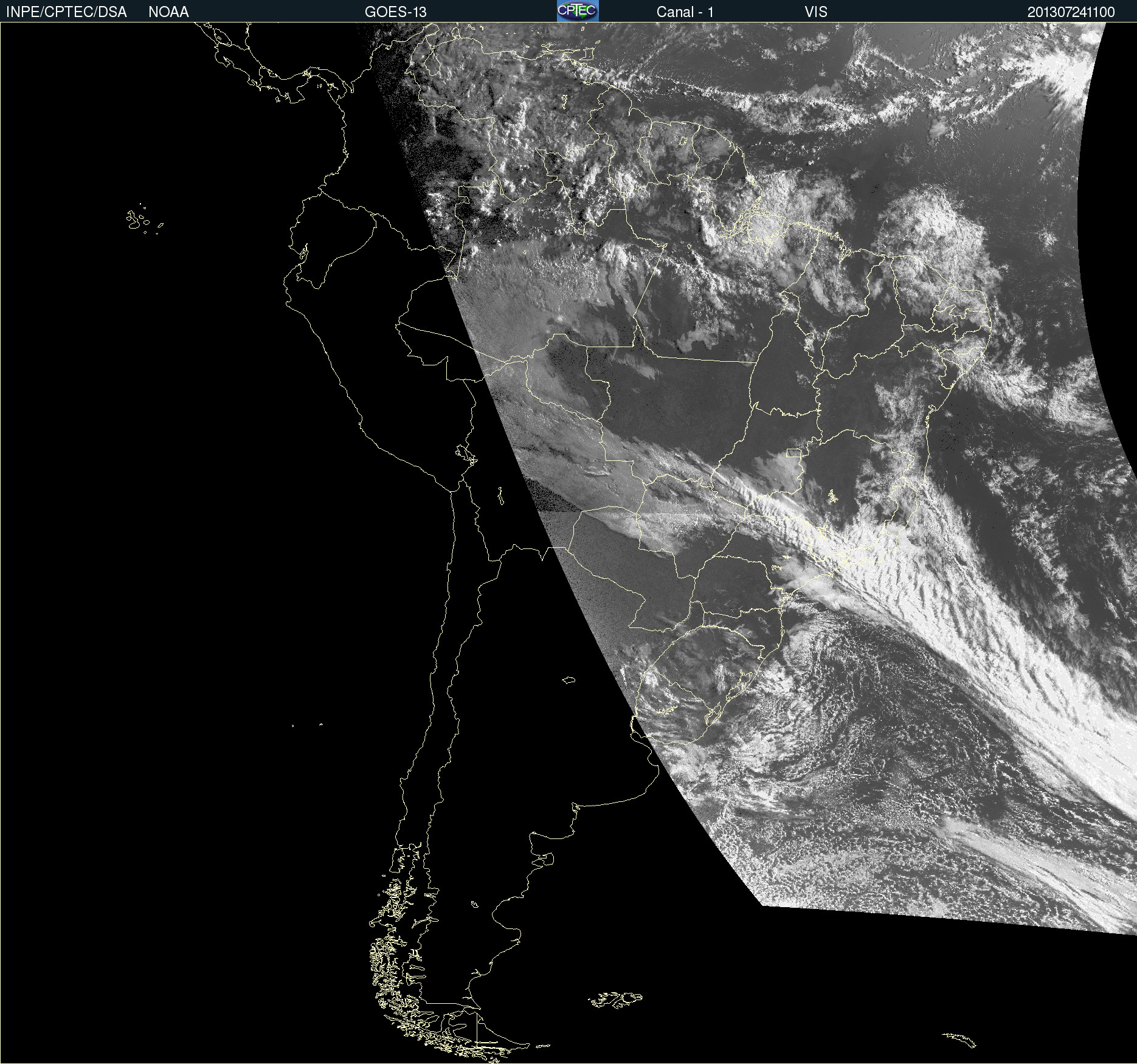
Task: Click the CPTEC logo in header
Action: pos(578,11)
